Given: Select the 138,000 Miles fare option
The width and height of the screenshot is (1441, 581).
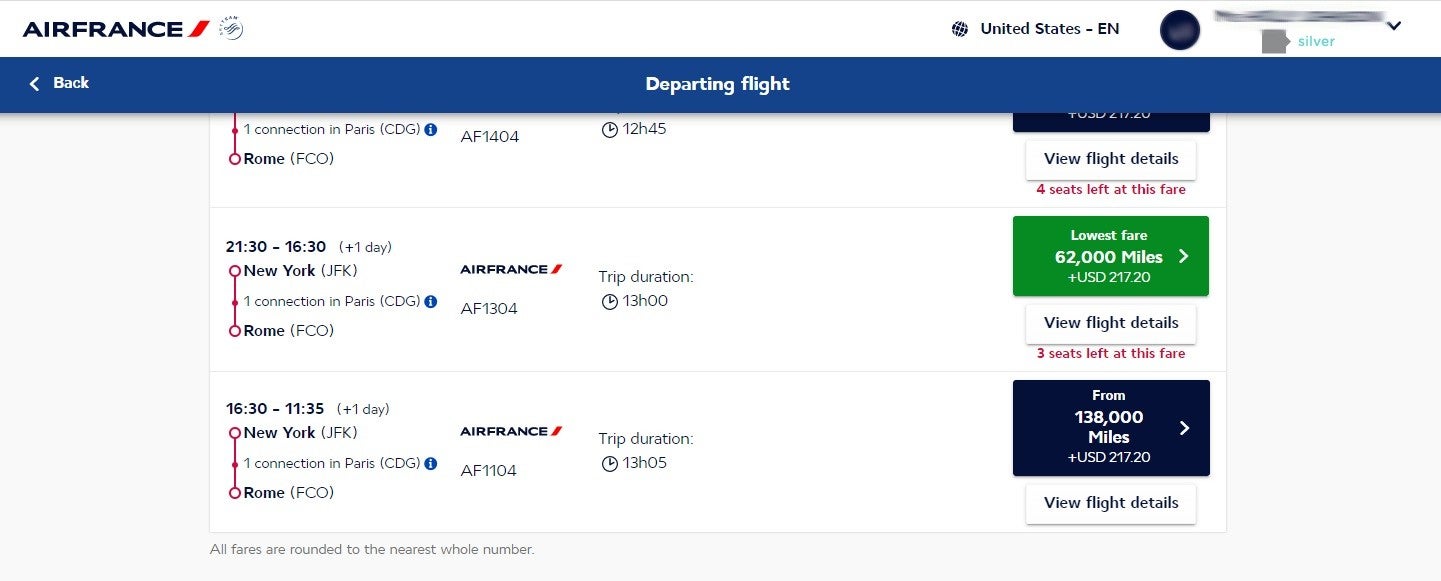Looking at the screenshot, I should pos(1110,427).
